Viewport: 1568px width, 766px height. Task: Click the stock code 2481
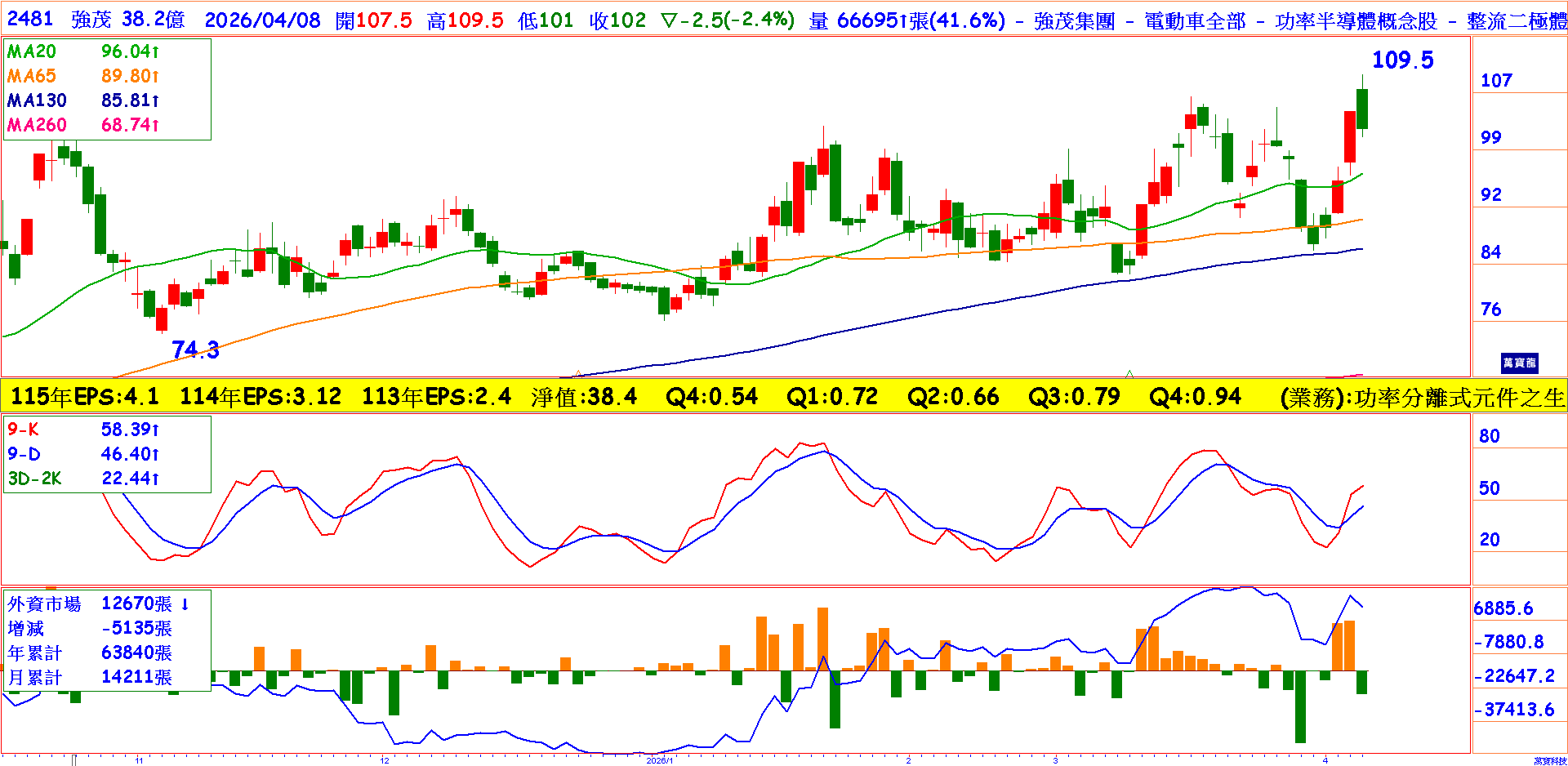pos(30,20)
